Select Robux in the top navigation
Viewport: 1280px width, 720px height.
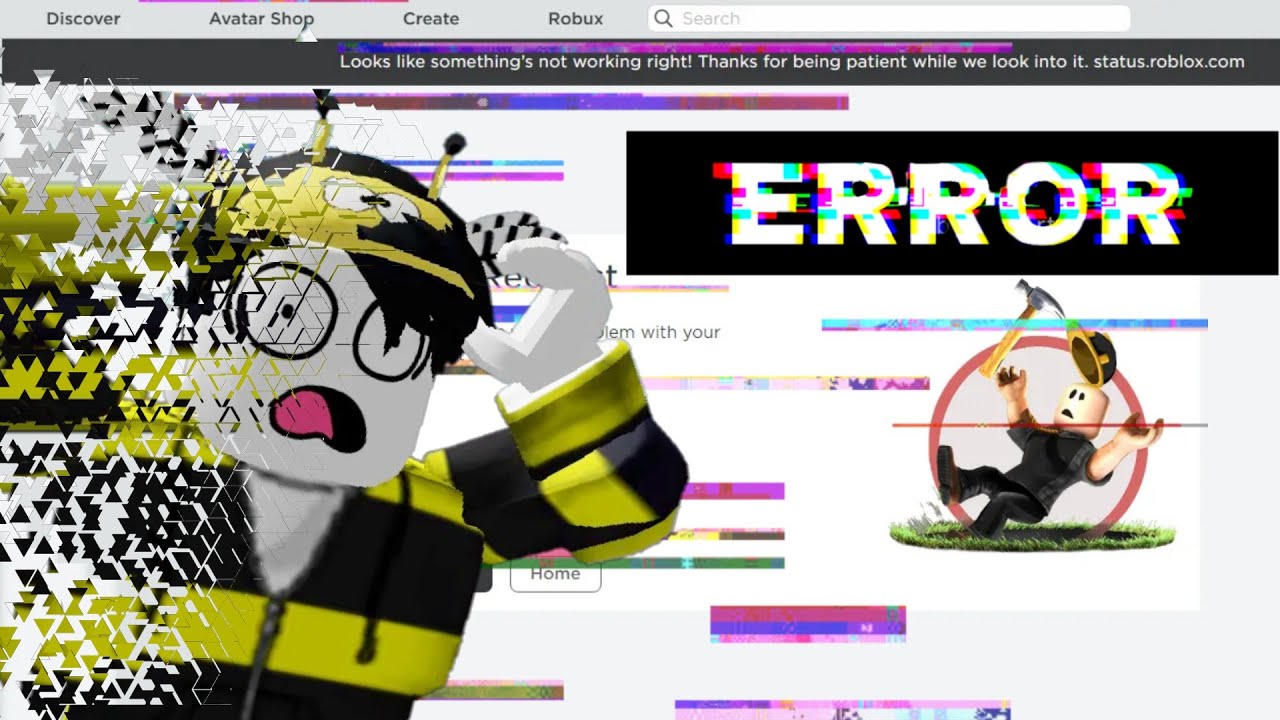[576, 18]
